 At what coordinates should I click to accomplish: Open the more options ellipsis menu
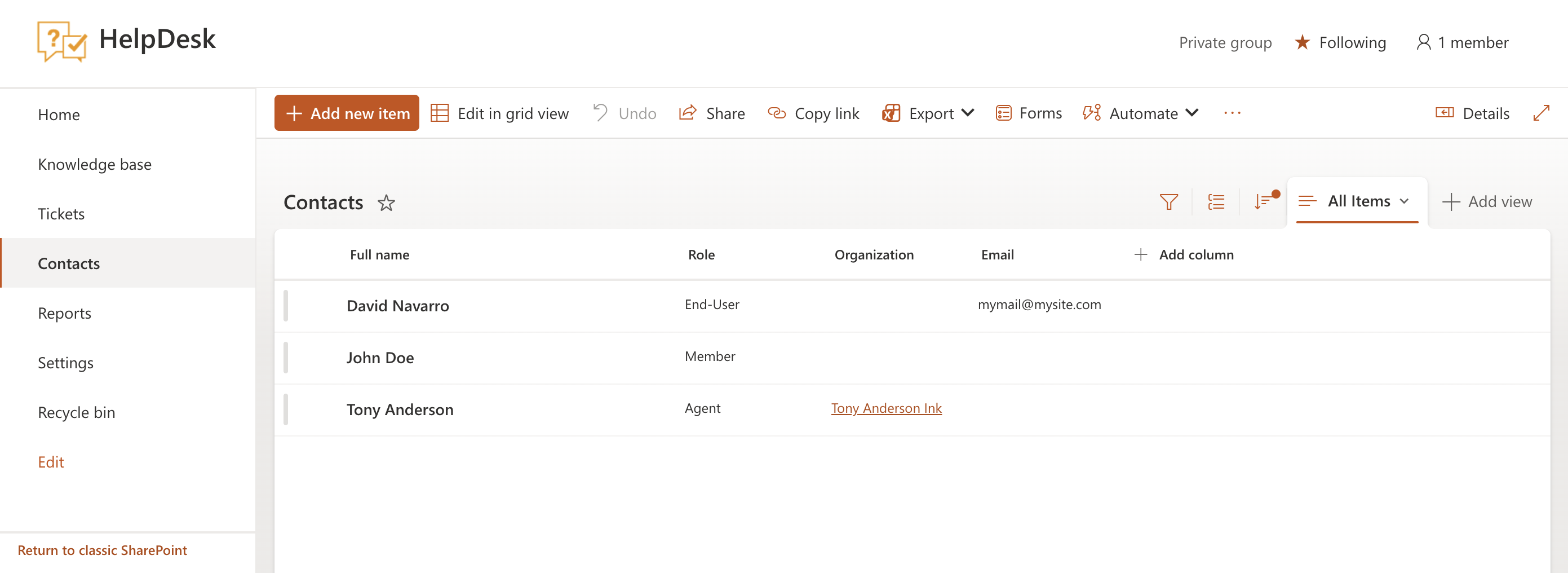click(1232, 113)
